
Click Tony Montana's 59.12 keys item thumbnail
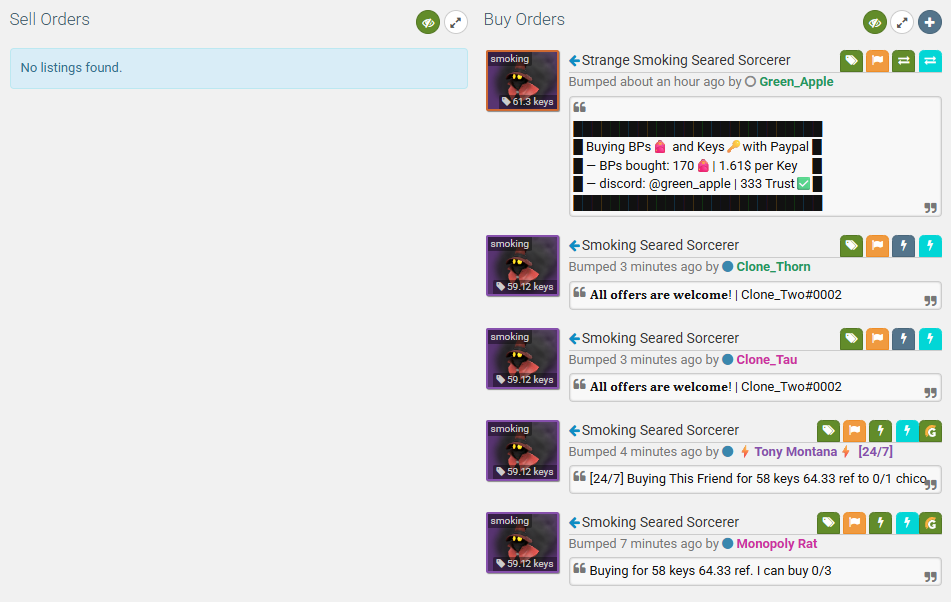point(522,450)
